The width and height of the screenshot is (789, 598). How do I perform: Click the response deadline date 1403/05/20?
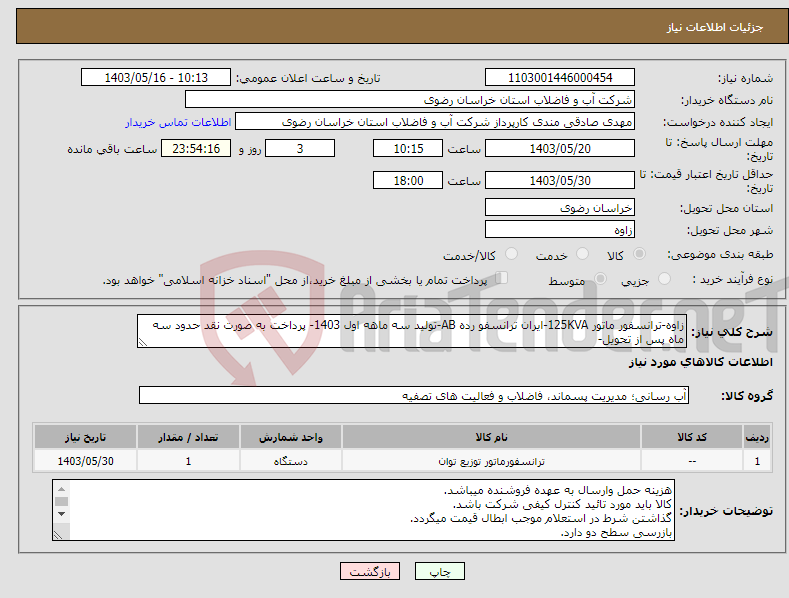click(560, 148)
